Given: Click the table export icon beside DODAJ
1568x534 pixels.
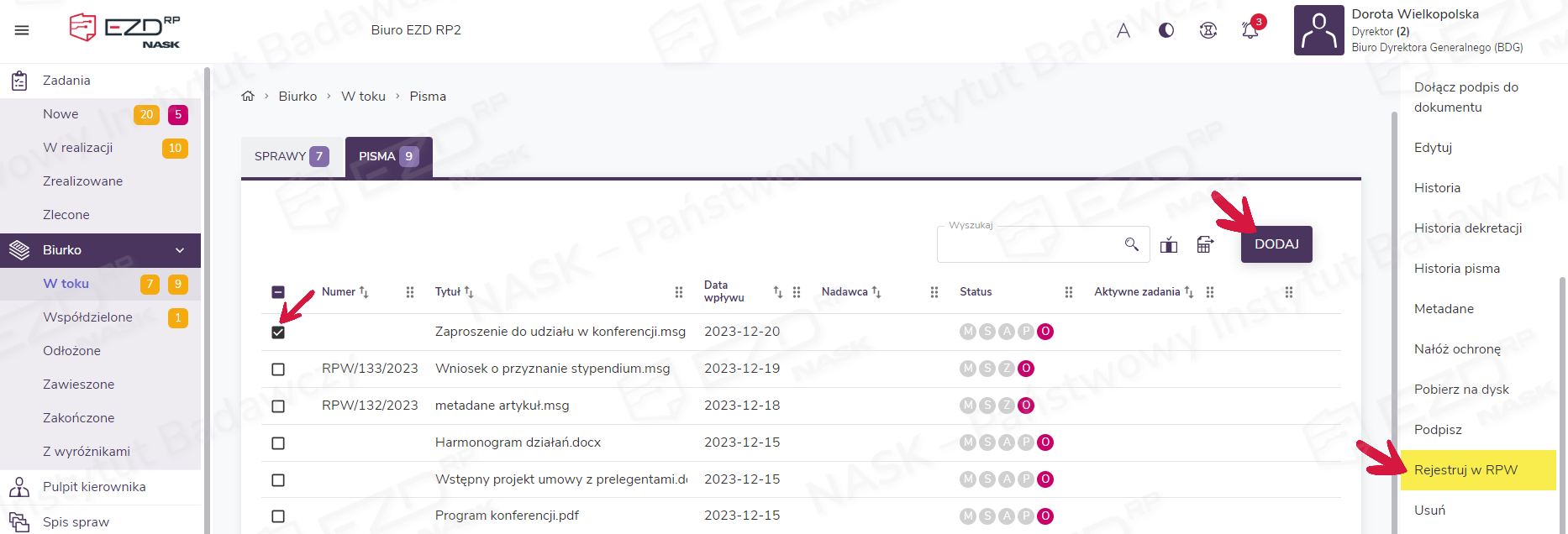Looking at the screenshot, I should click(1205, 244).
